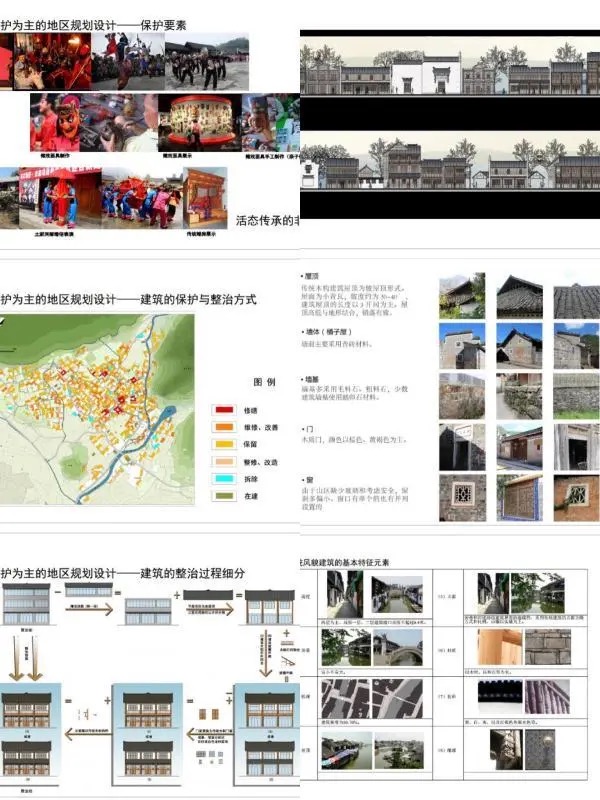Select the orange 维修、改善 legend swatch
The image size is (600, 800).
(224, 426)
